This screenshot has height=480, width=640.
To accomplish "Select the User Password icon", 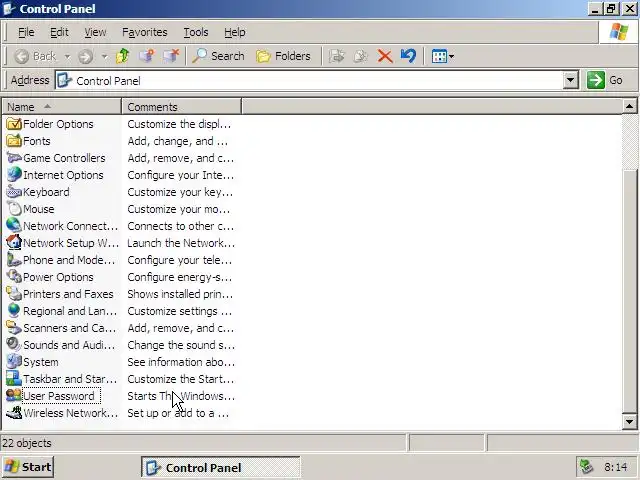I will tap(14, 396).
